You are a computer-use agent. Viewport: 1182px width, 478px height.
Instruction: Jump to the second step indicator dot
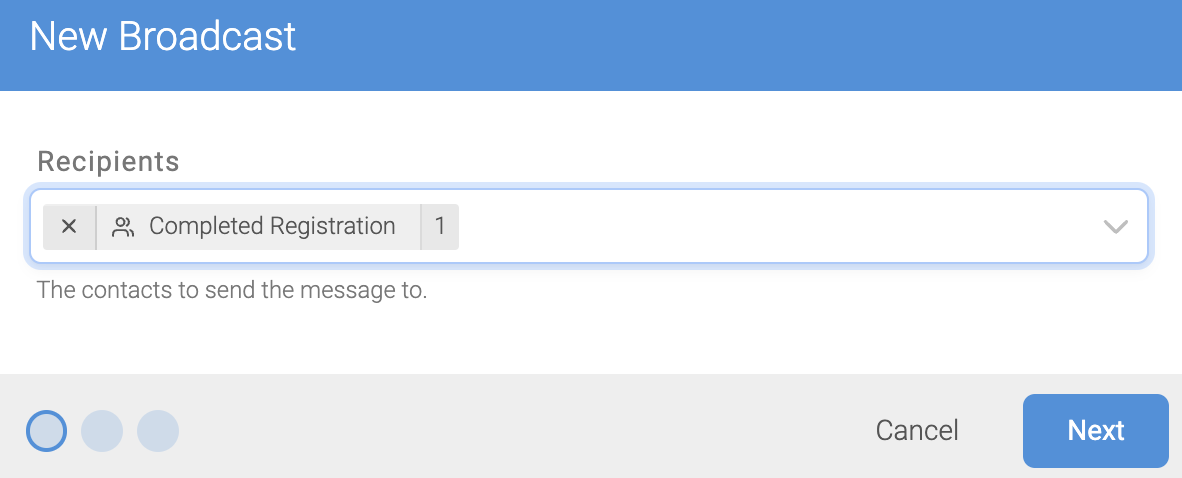click(x=102, y=431)
